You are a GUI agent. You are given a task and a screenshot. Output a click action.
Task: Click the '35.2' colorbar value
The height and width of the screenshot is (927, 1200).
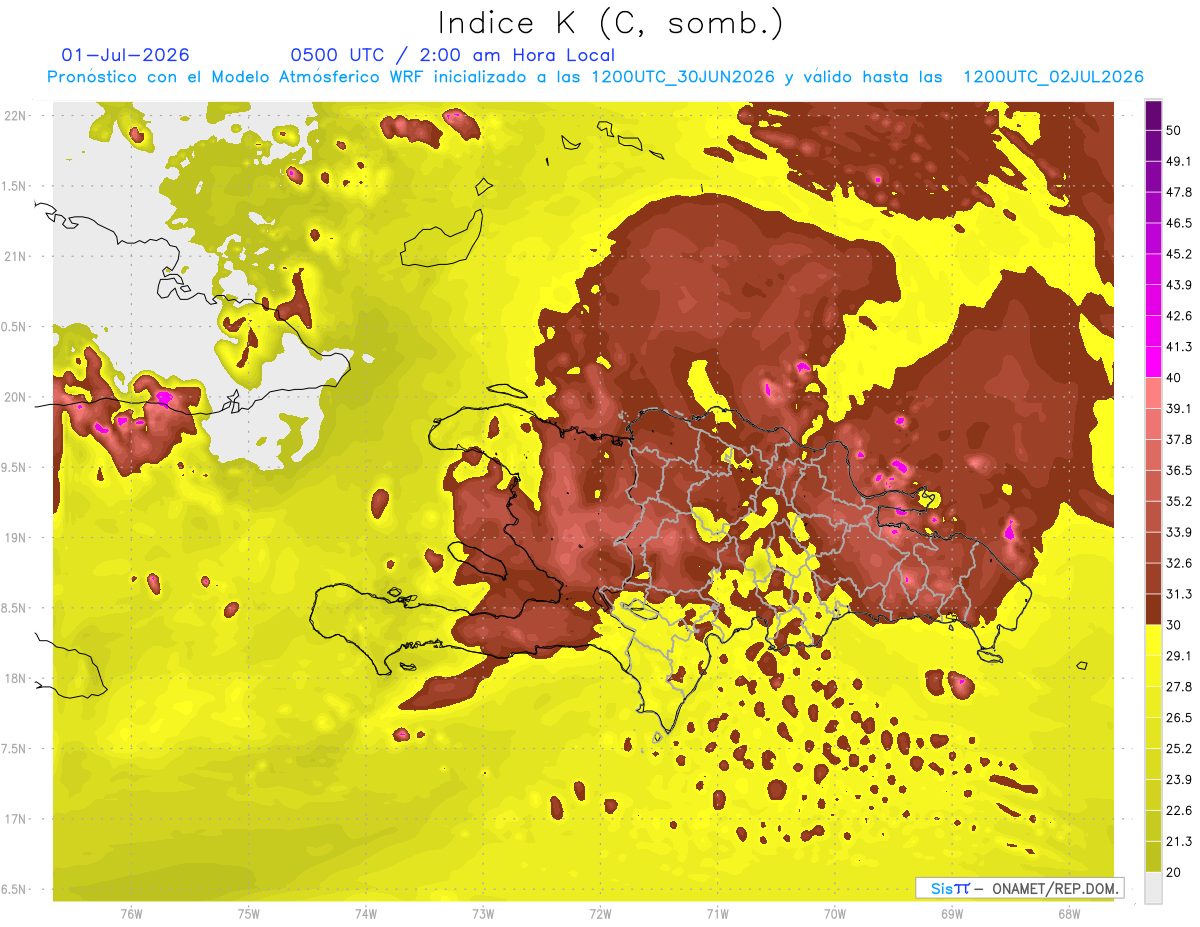[x=1178, y=501]
